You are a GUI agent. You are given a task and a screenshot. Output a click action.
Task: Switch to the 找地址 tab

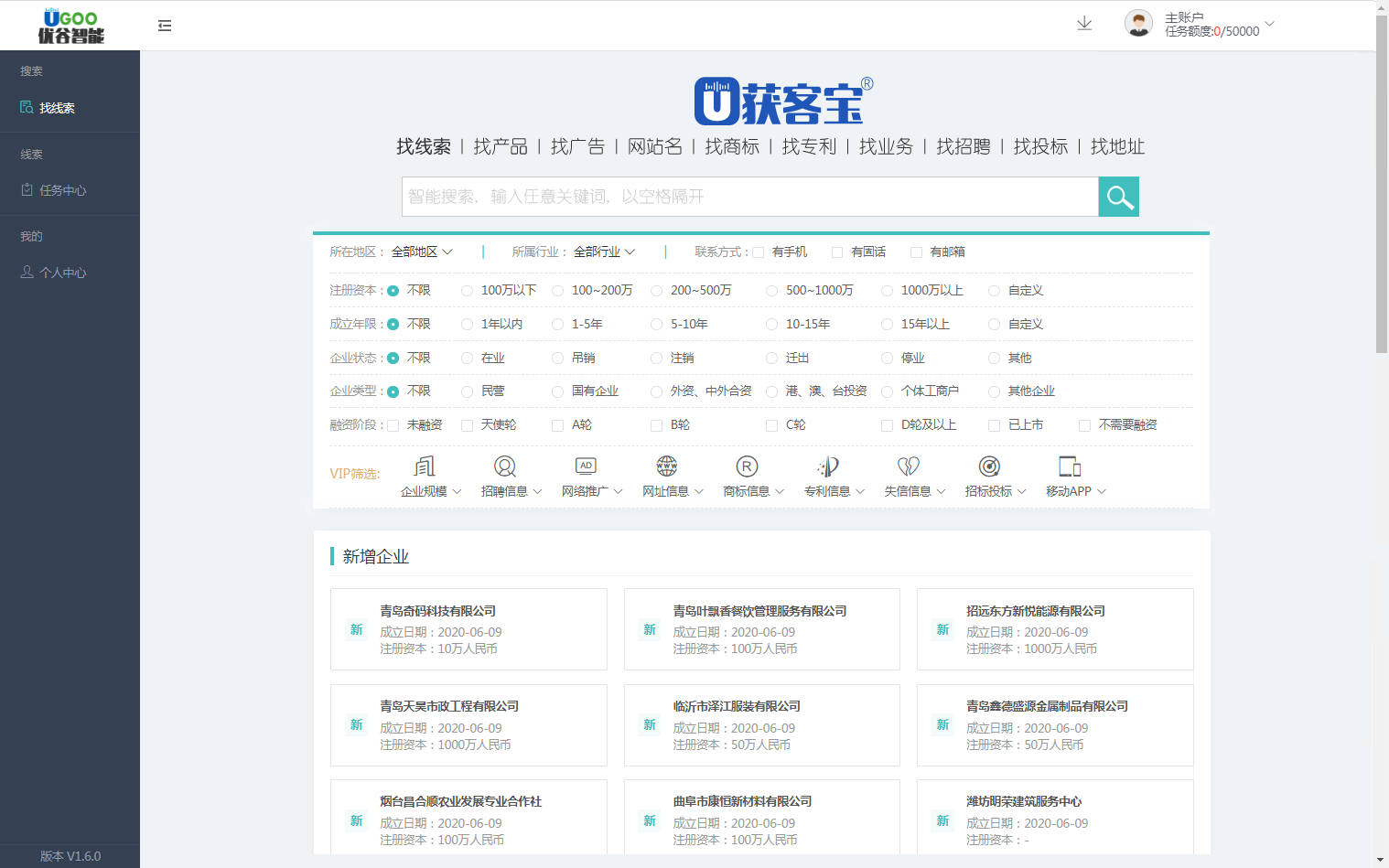(1117, 146)
